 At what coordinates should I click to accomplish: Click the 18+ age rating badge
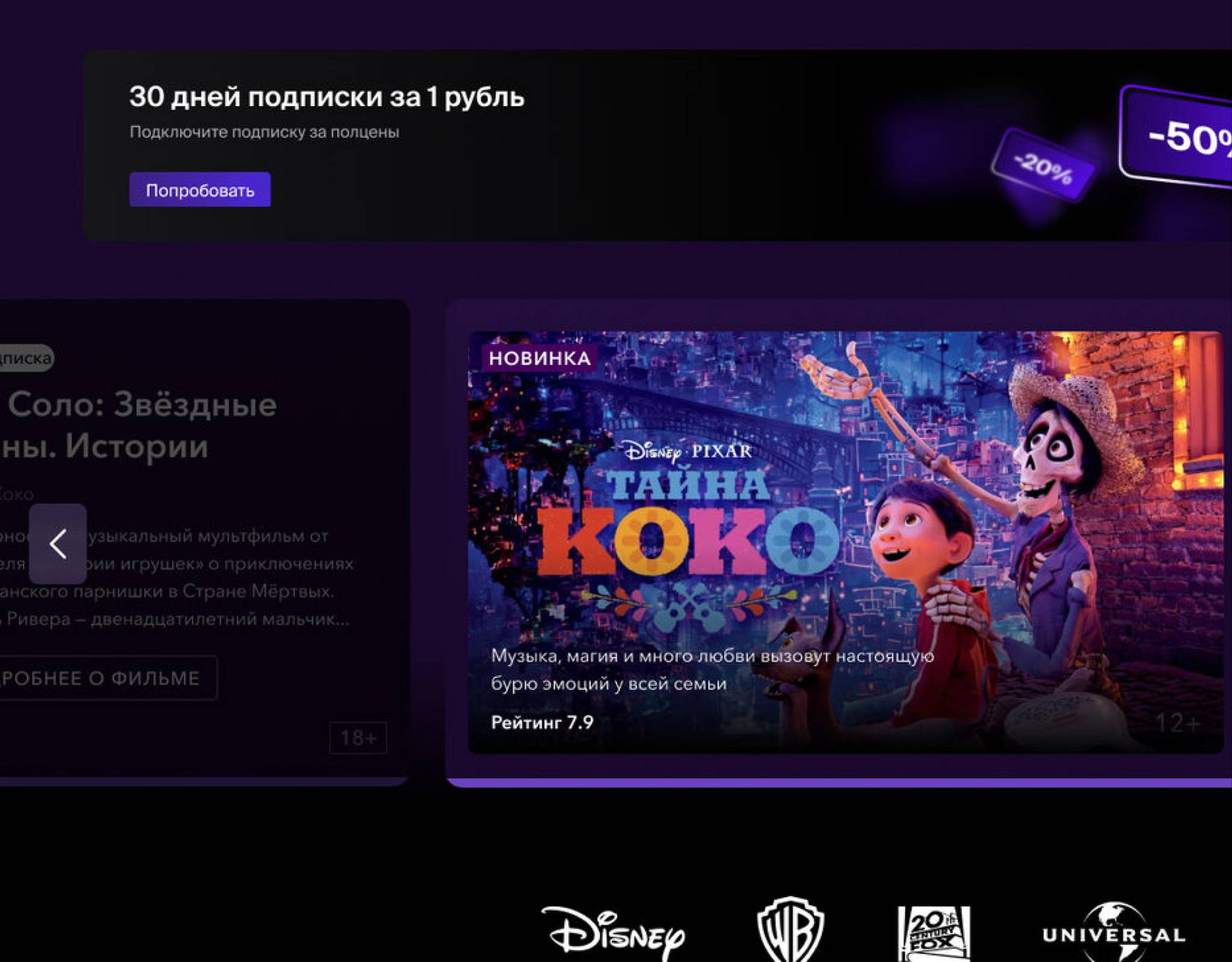pos(358,737)
